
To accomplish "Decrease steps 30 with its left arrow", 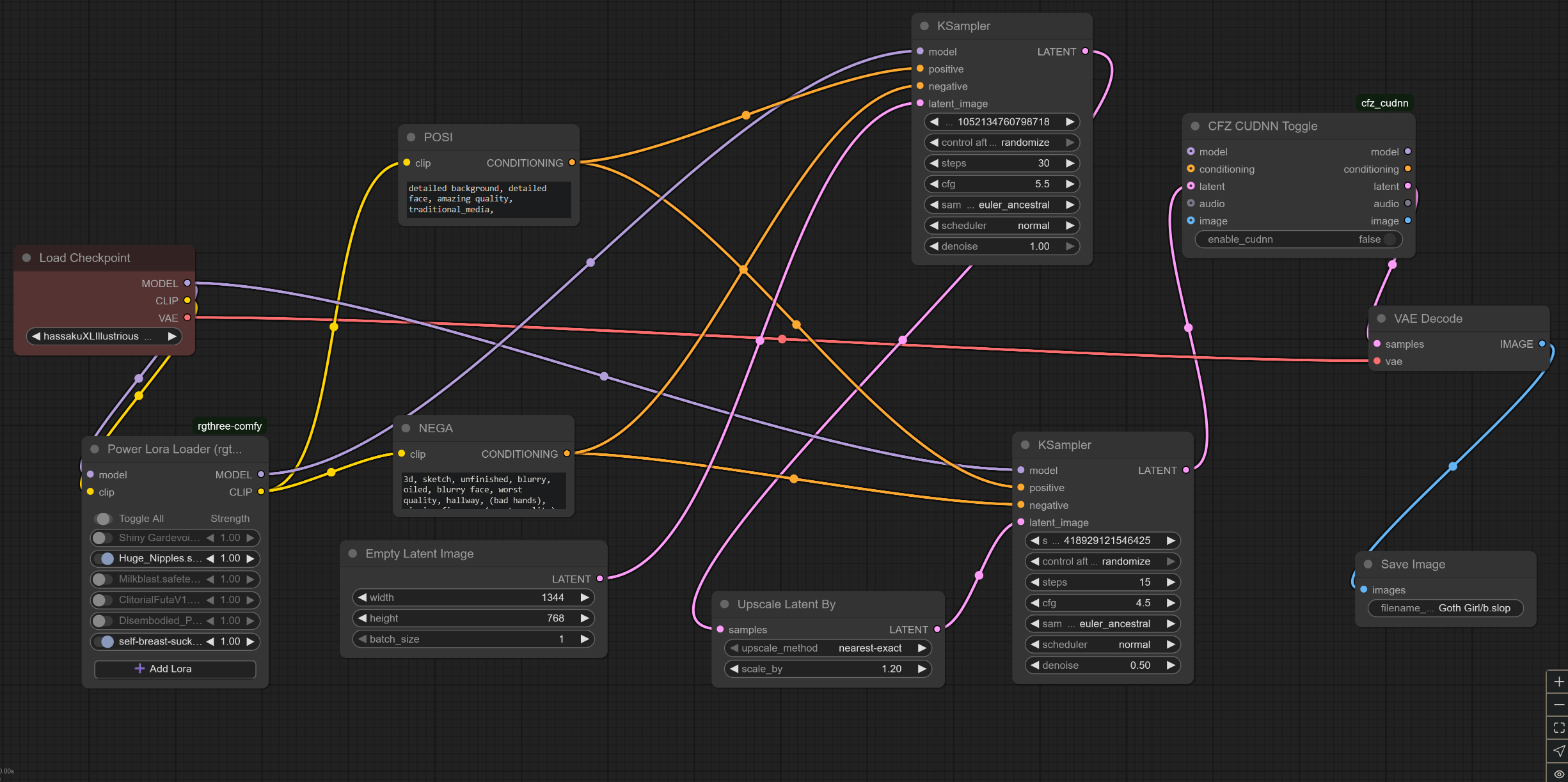I will 935,163.
